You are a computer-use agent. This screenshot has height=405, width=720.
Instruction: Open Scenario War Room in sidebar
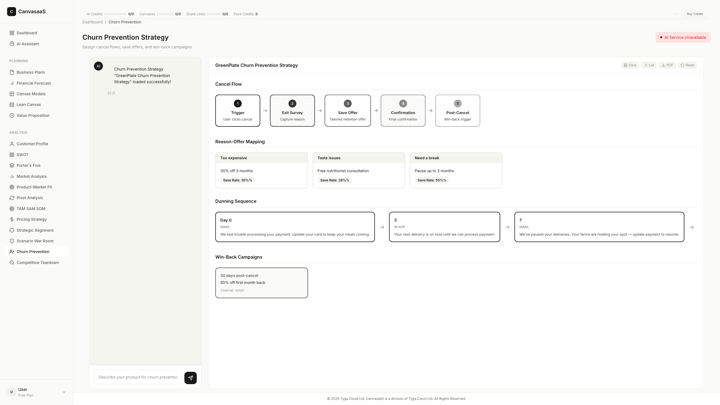point(37,241)
